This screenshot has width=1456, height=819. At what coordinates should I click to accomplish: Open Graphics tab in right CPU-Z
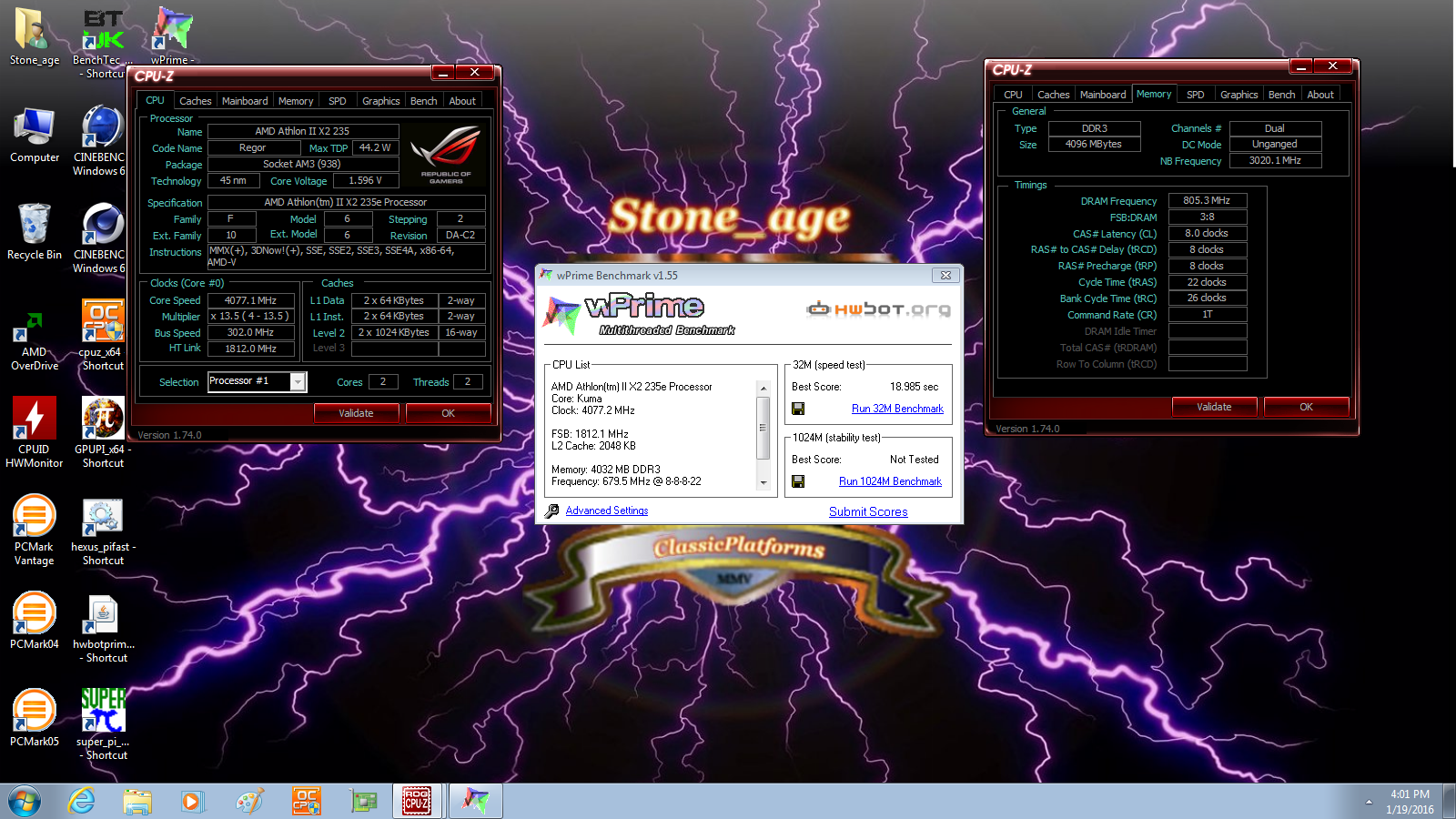(x=1239, y=95)
